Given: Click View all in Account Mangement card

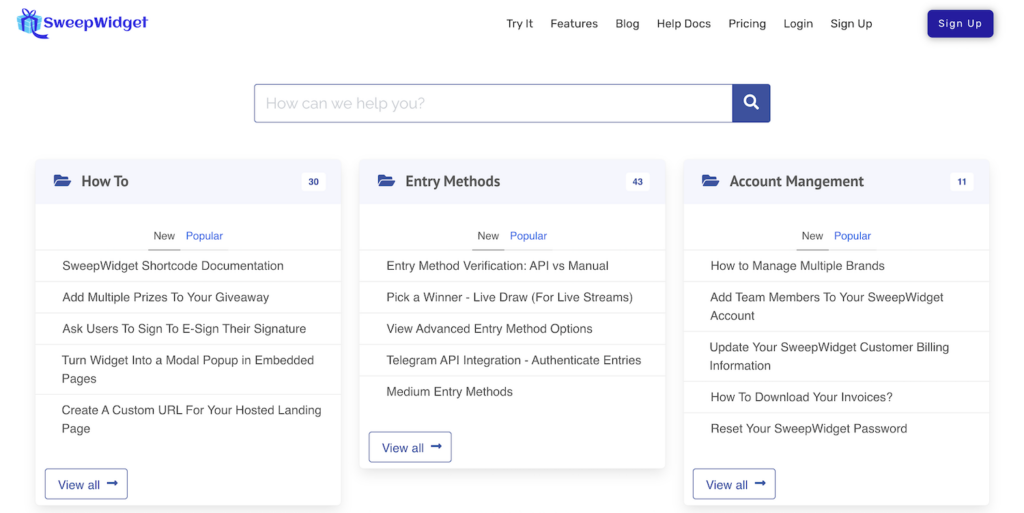Looking at the screenshot, I should (x=734, y=484).
